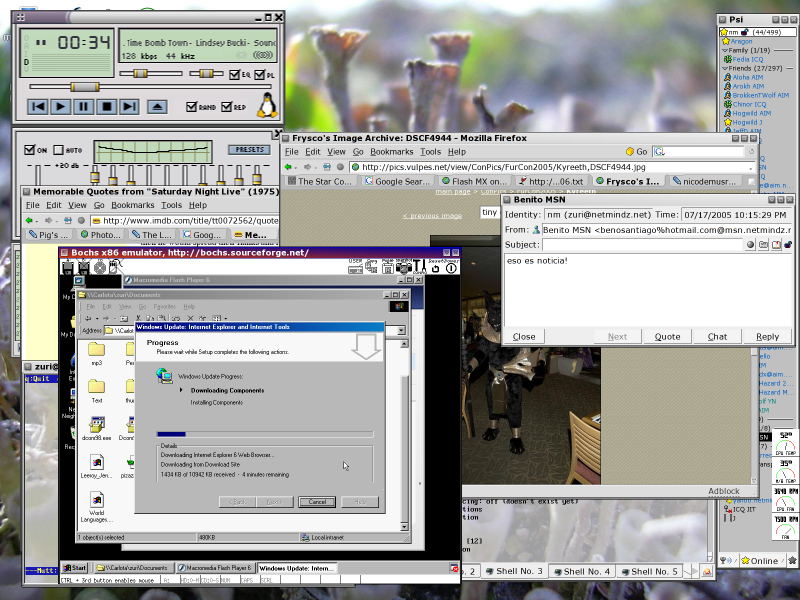Image resolution: width=800 pixels, height=600 pixels.
Task: Click the power icon on the Bochs toolbar
Action: point(452,268)
